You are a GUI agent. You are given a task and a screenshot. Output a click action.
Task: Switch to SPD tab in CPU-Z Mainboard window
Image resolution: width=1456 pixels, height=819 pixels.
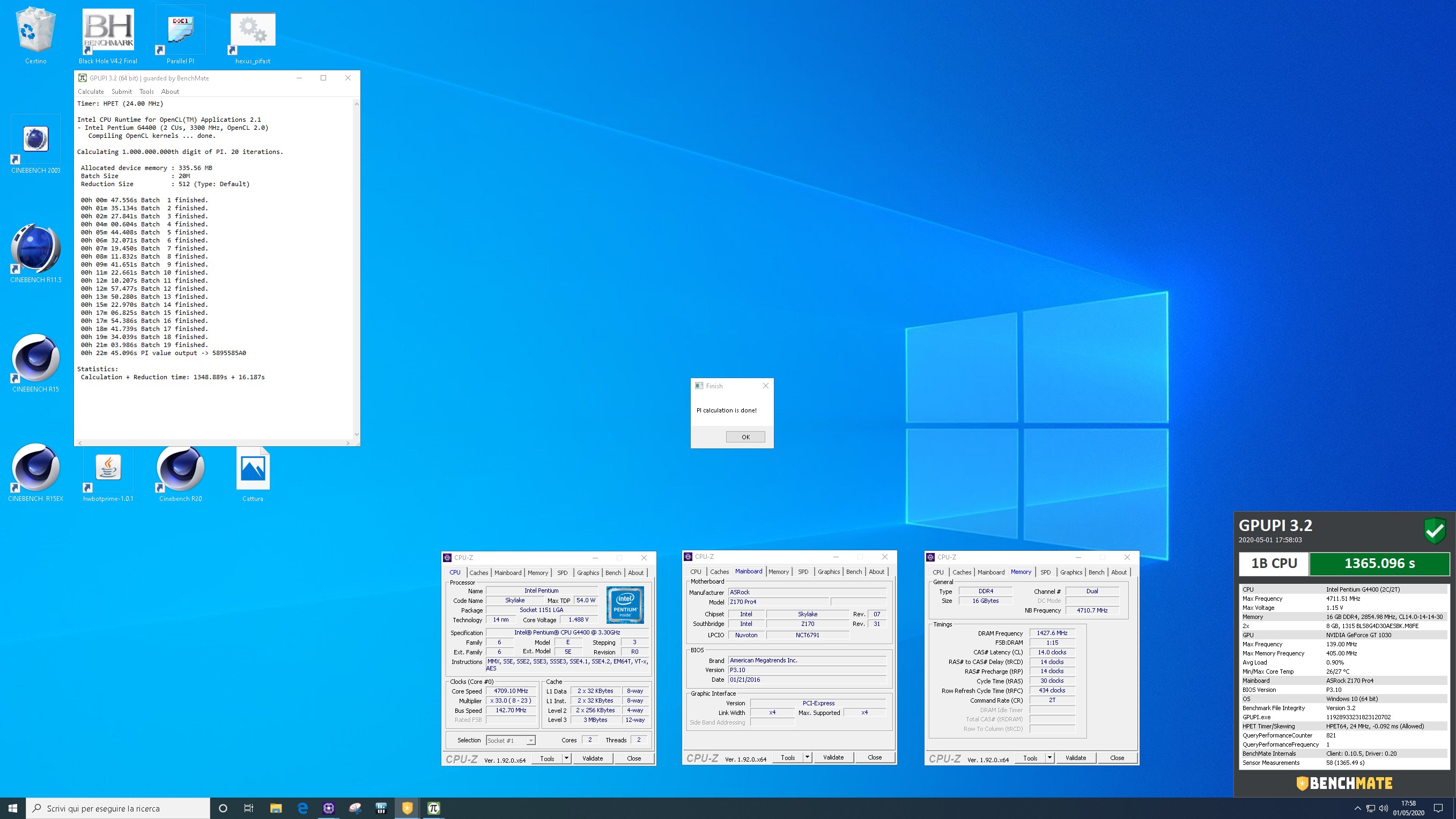tap(803, 572)
